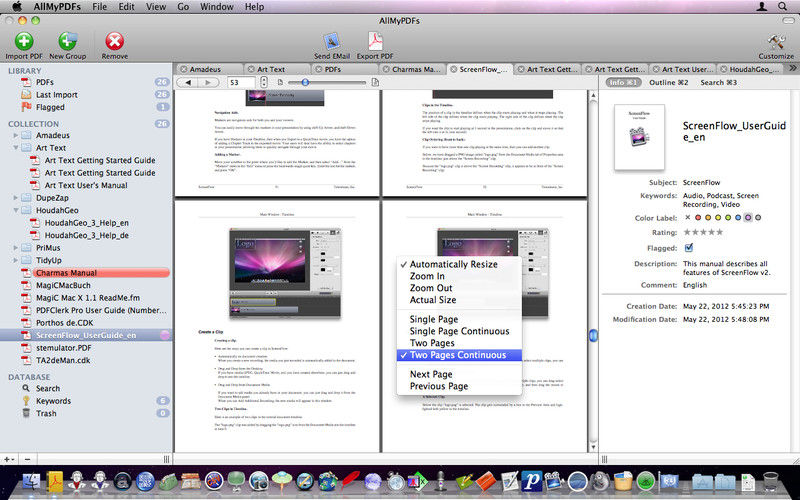Click the page number field showing 53

[x=241, y=82]
